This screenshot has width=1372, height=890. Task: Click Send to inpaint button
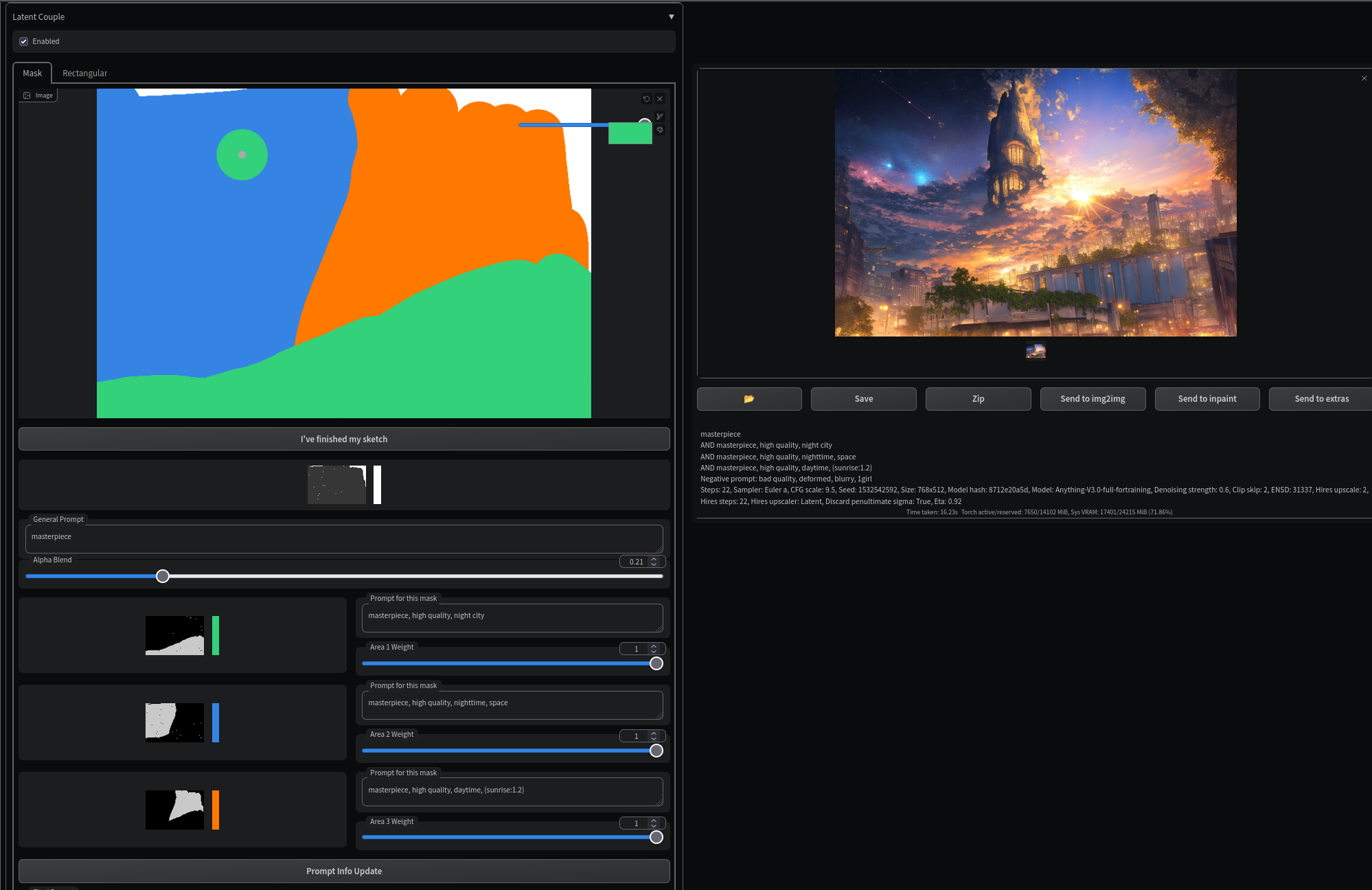(x=1207, y=399)
